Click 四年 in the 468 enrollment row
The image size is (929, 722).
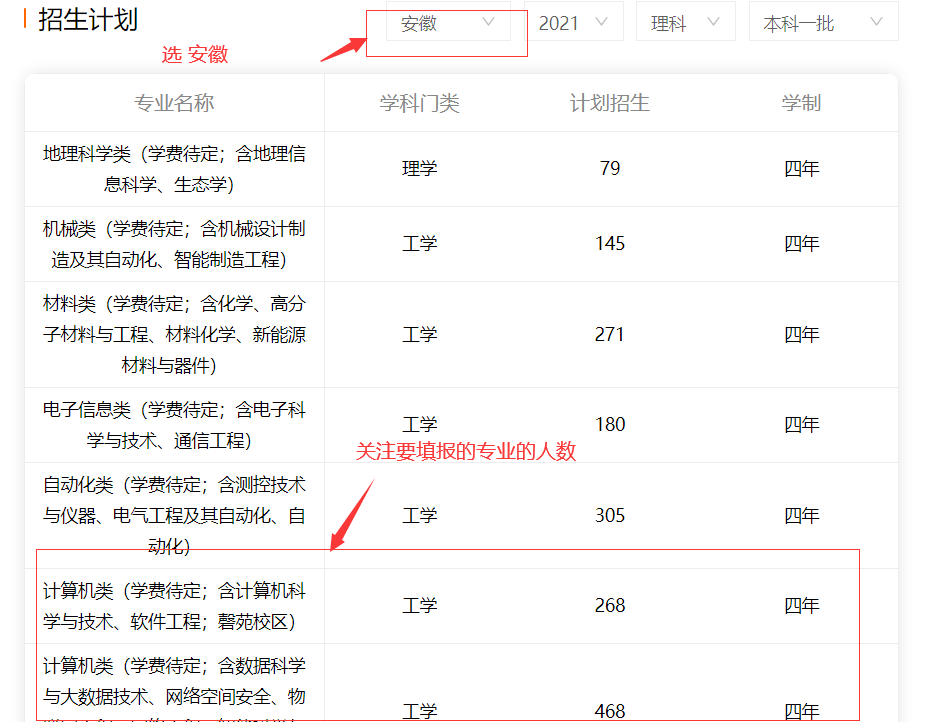[x=802, y=711]
